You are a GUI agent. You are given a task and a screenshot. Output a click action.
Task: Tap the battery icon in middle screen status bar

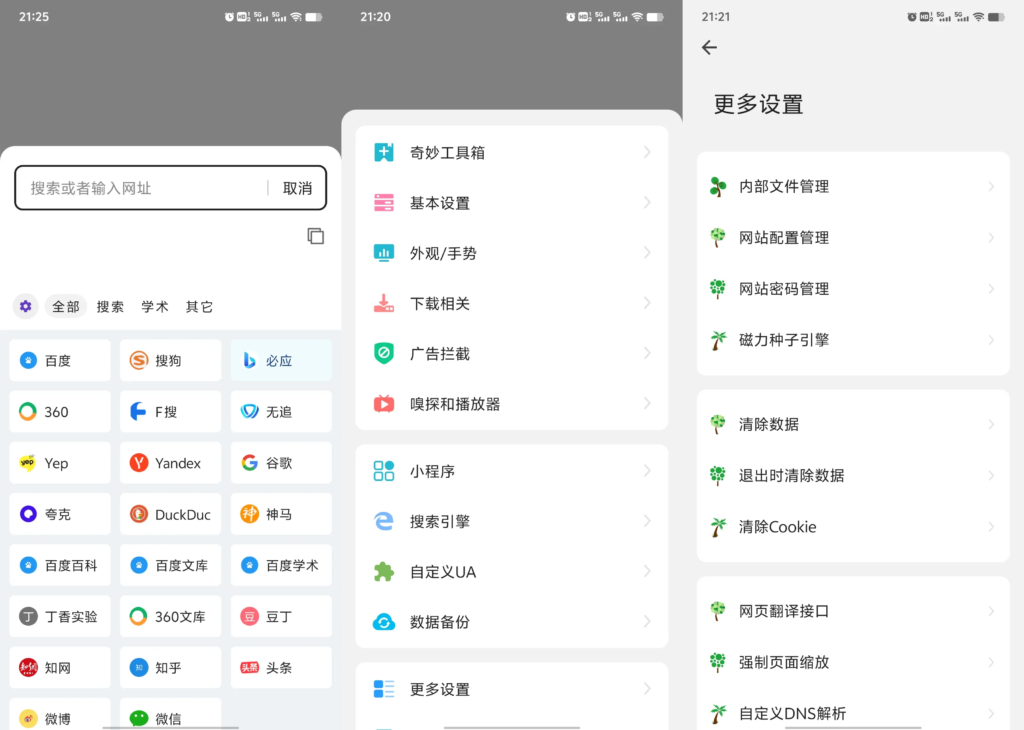click(x=655, y=17)
